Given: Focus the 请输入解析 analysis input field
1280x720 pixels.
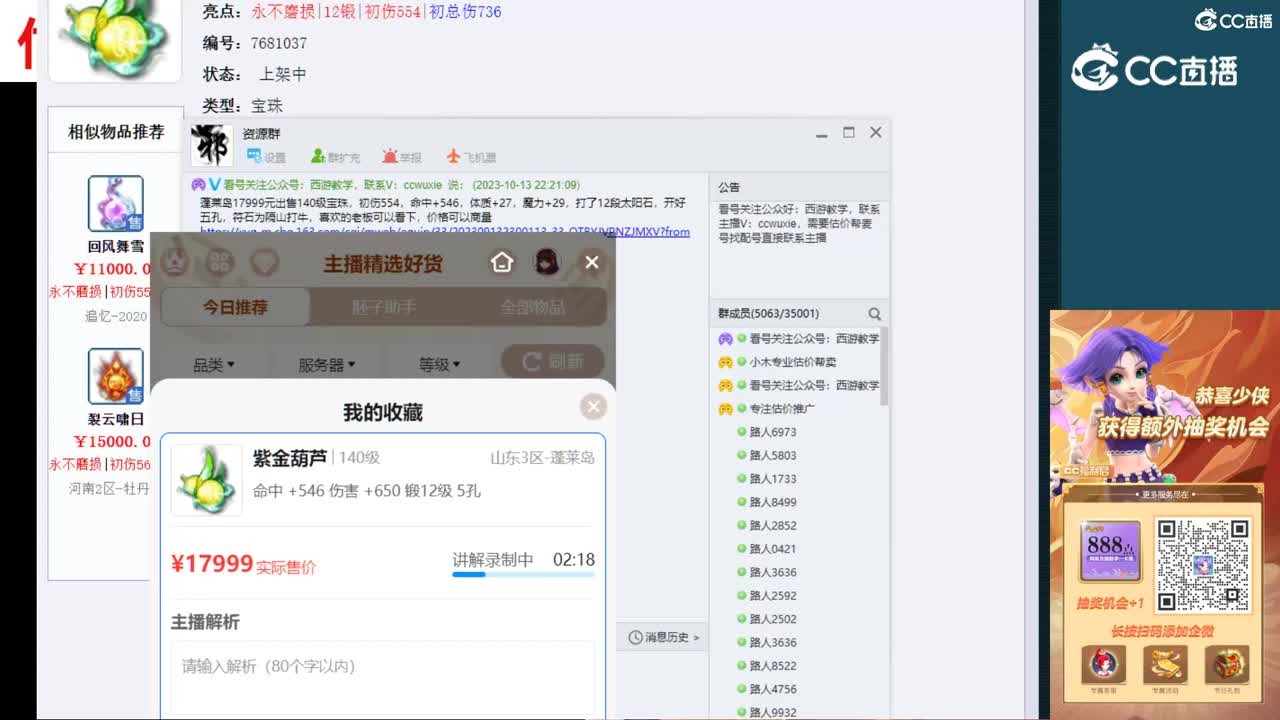Looking at the screenshot, I should pyautogui.click(x=383, y=677).
